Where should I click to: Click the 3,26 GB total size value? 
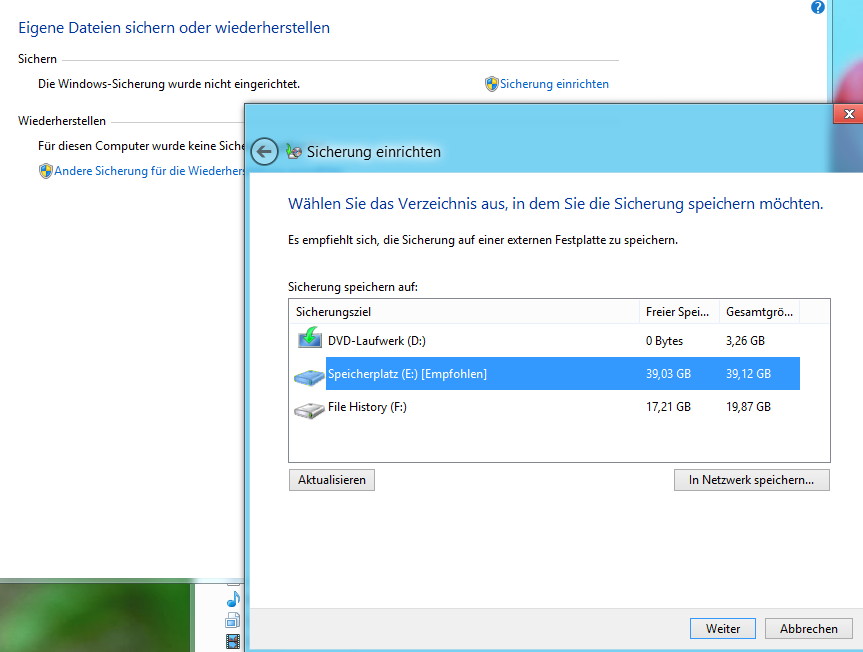click(745, 341)
